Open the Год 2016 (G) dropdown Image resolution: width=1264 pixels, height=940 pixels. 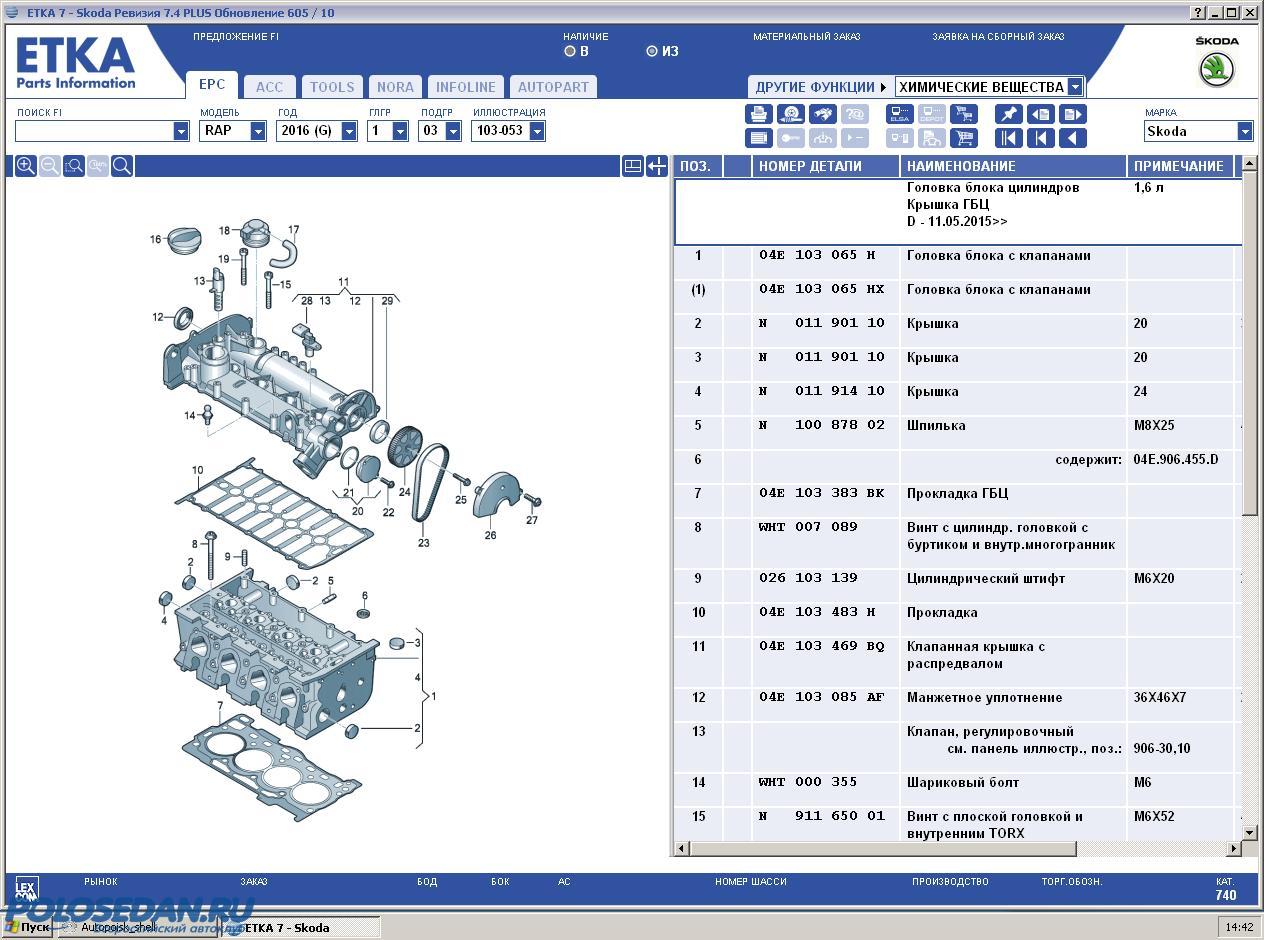click(349, 131)
